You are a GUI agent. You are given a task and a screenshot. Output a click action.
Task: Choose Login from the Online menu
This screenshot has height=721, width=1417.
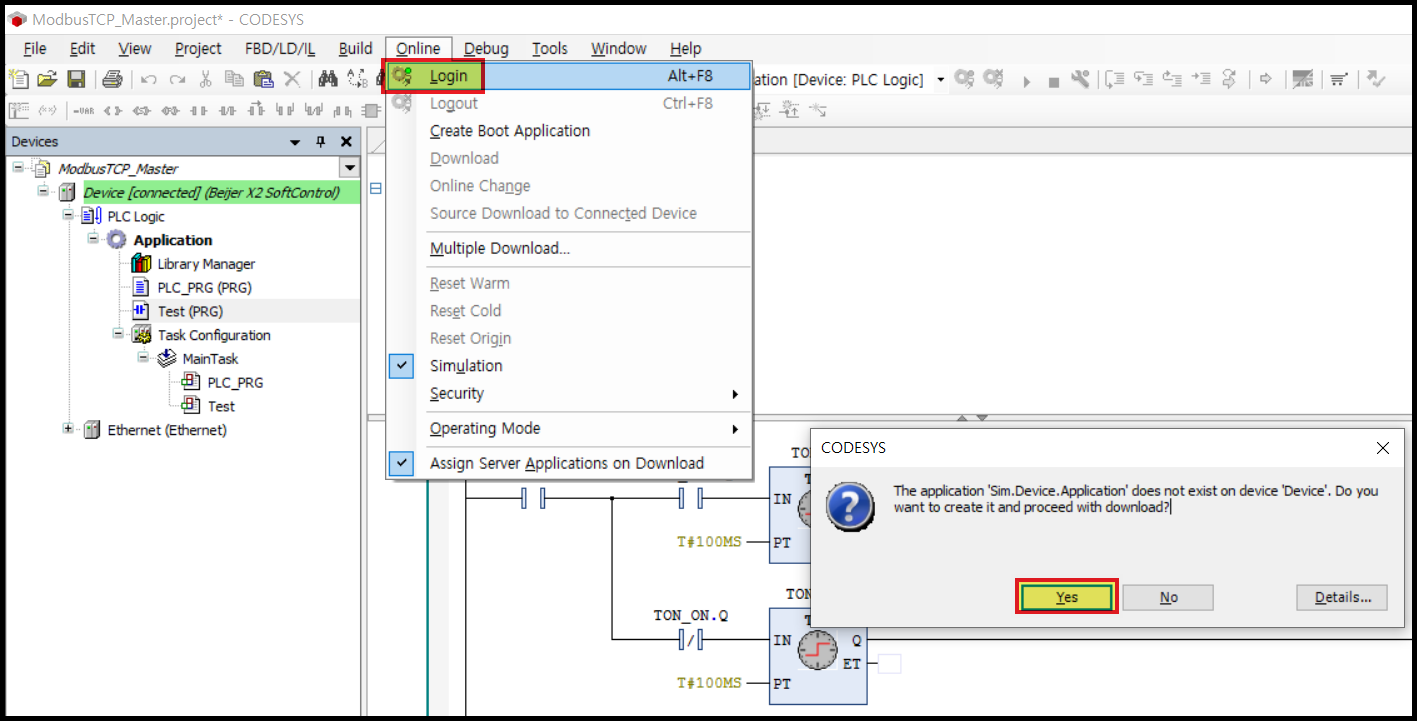(569, 76)
